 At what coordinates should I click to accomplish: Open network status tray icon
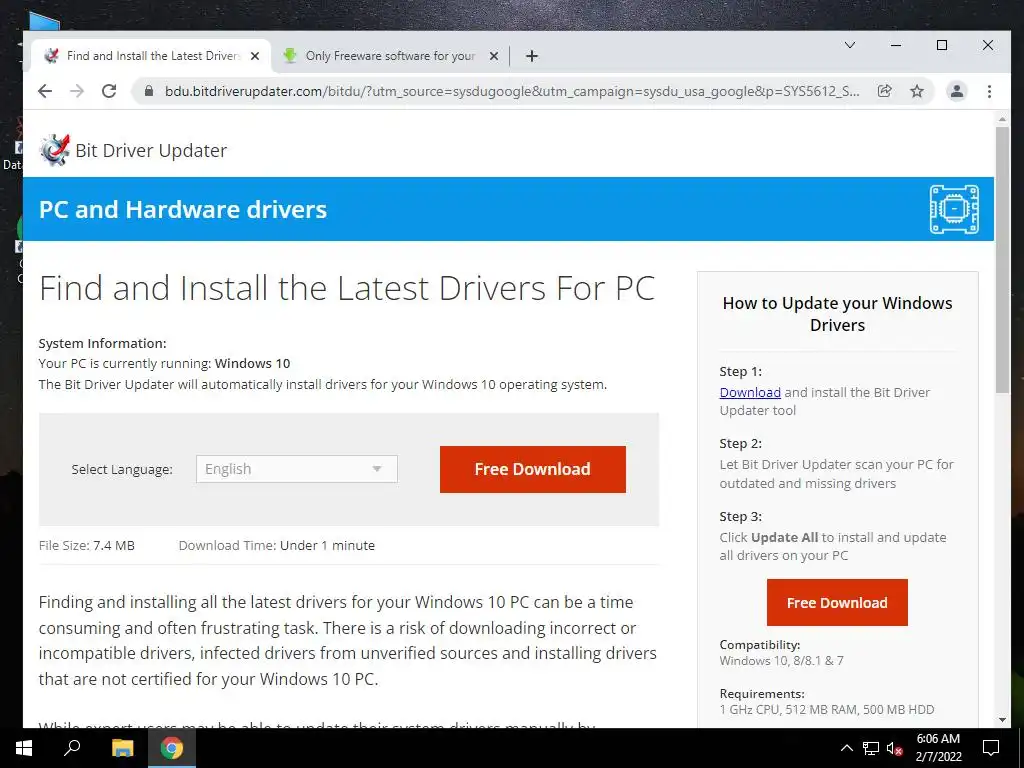pos(871,748)
